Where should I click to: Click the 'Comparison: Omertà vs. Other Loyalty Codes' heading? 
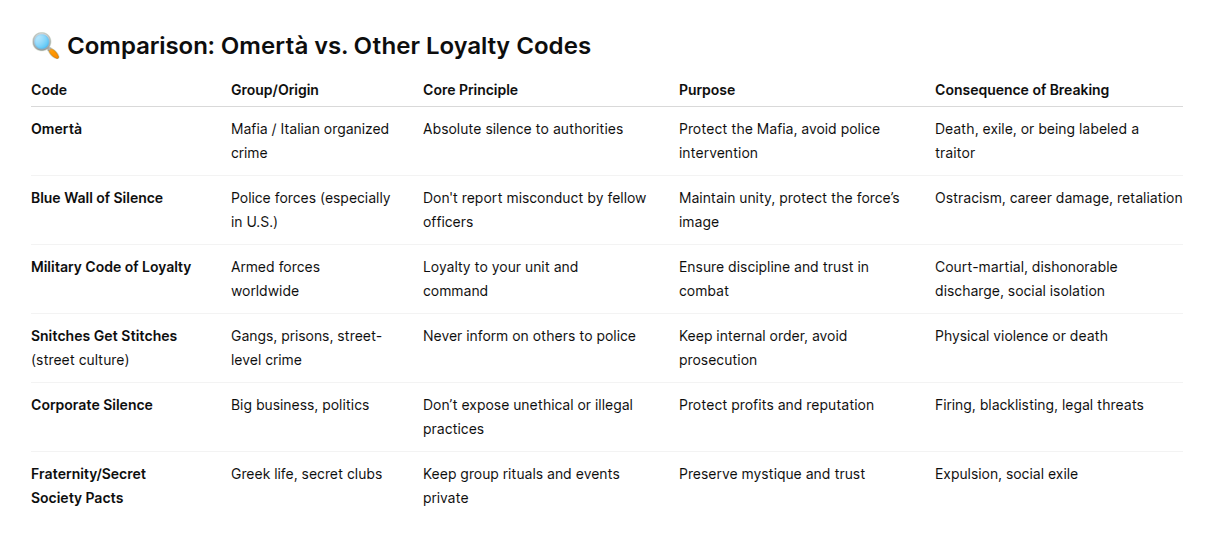pos(328,46)
